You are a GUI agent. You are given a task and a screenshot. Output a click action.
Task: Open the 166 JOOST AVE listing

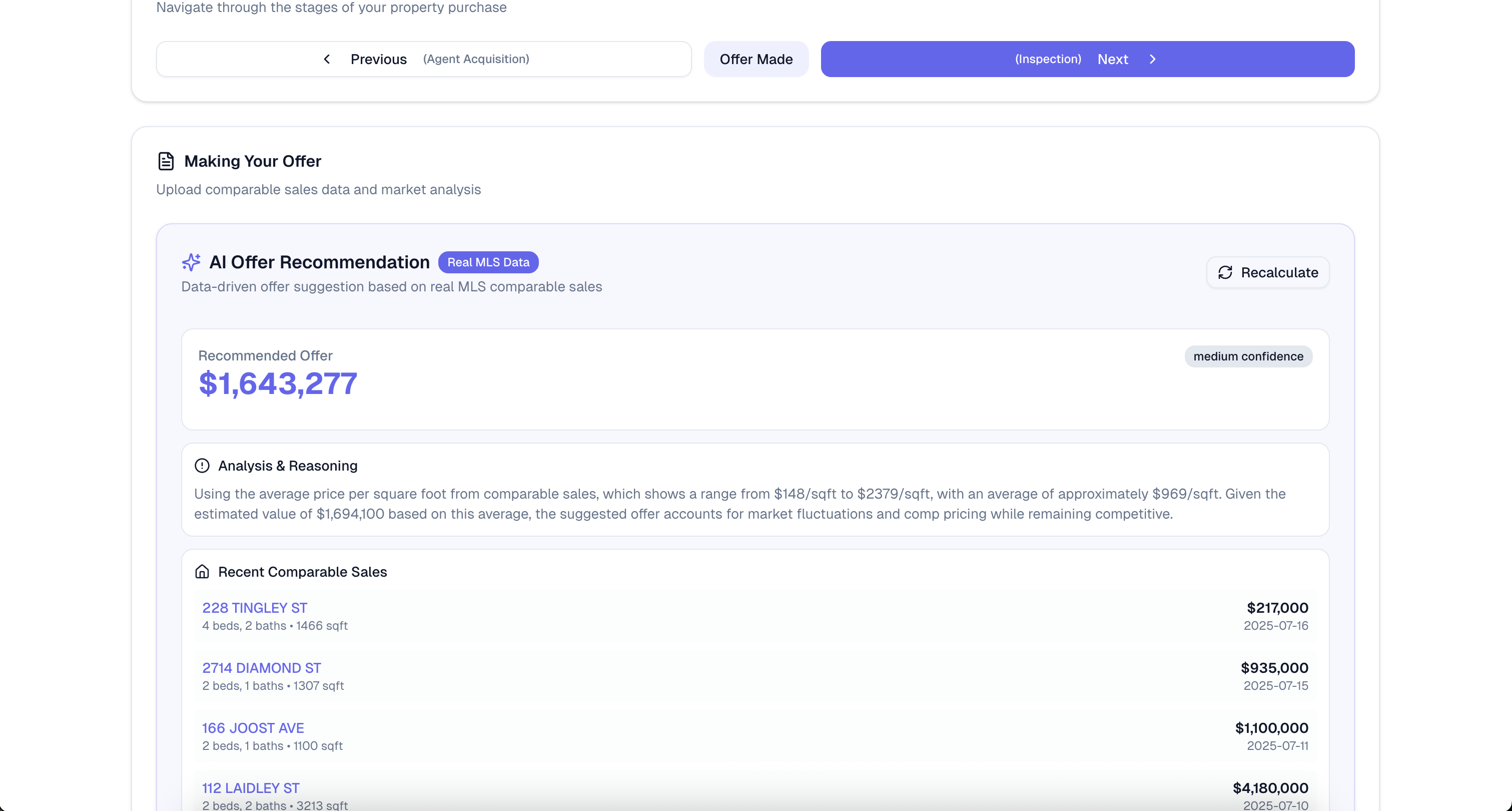[x=253, y=728]
